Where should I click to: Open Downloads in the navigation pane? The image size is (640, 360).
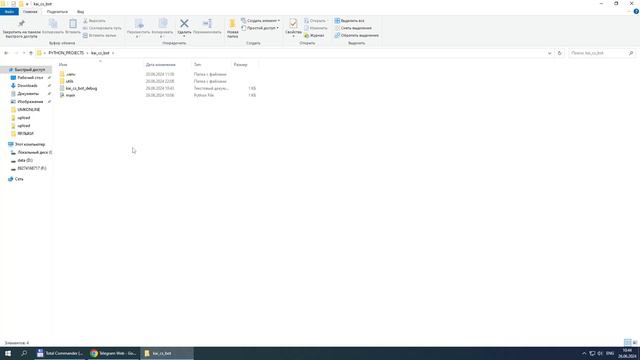[27, 86]
